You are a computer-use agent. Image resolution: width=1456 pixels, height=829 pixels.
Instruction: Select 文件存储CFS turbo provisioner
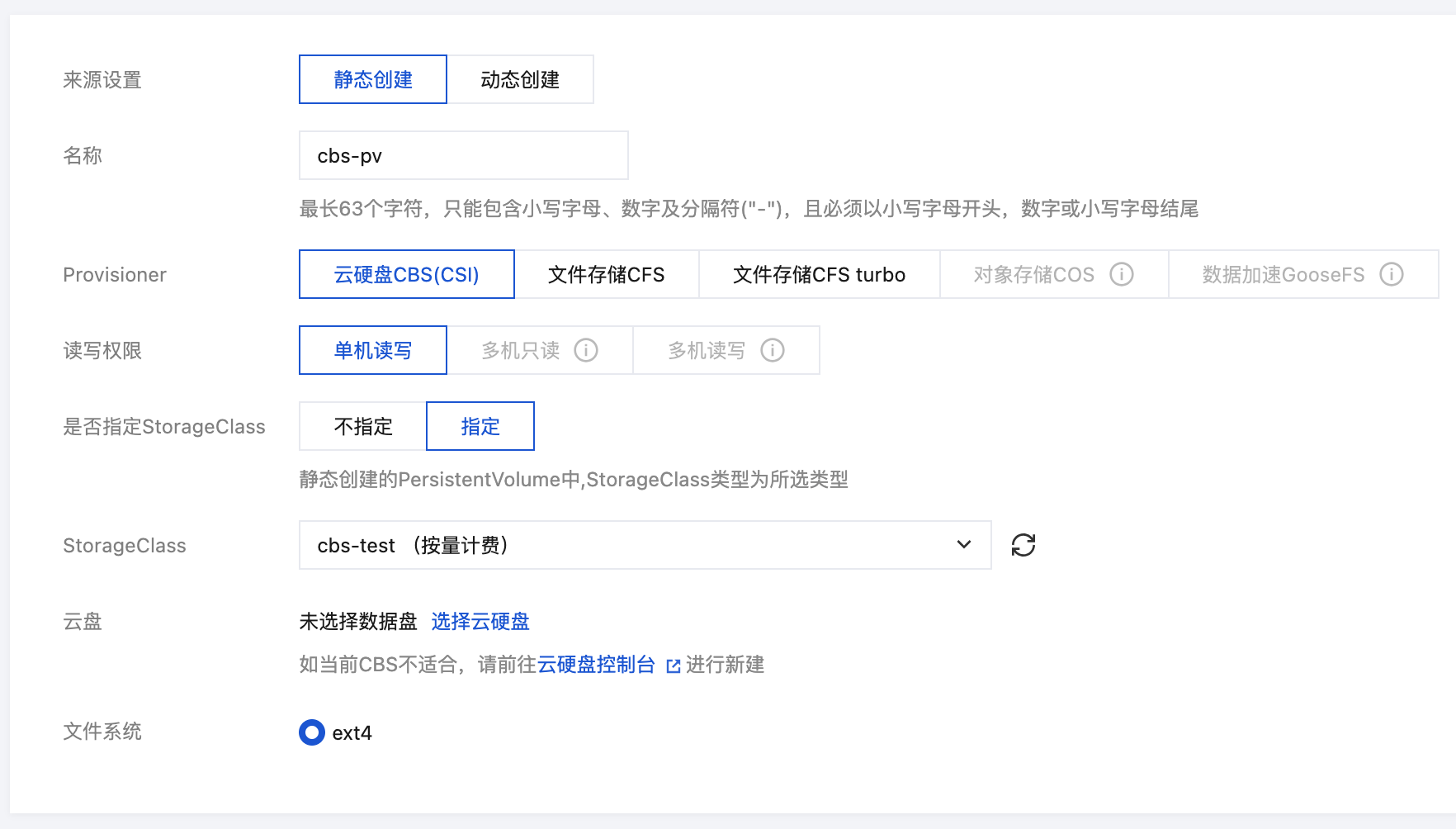[819, 274]
